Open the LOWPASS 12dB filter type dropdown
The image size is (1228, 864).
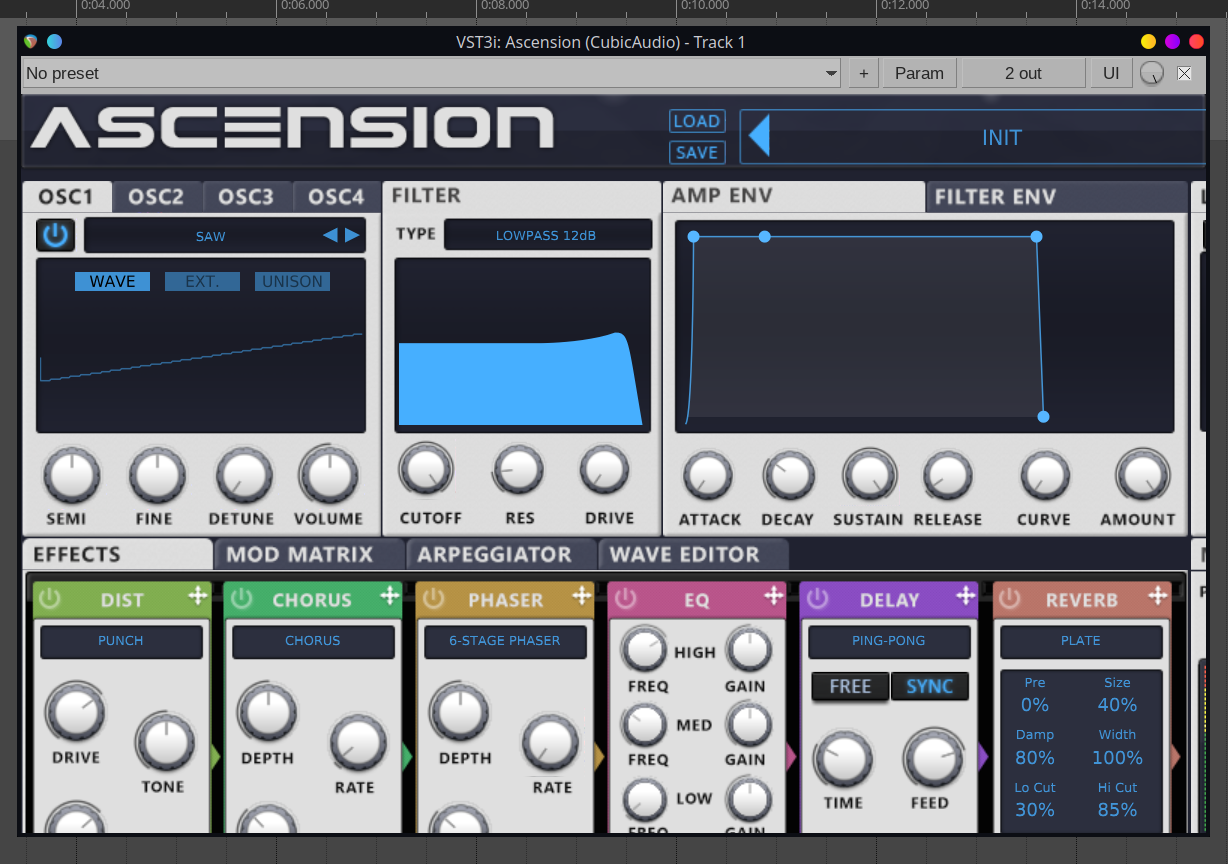pyautogui.click(x=547, y=234)
